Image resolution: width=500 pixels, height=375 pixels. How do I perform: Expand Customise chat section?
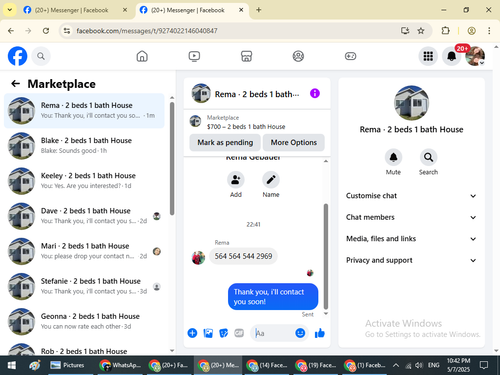coord(411,196)
